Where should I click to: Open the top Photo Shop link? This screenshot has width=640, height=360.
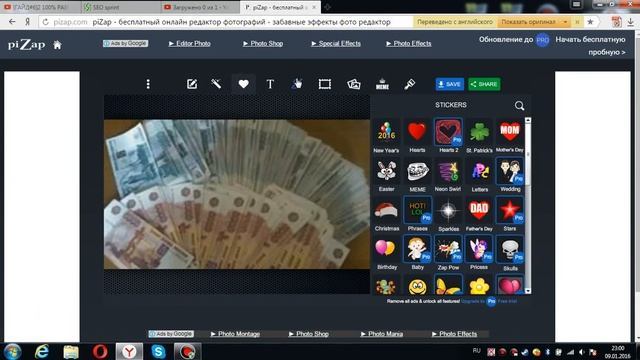pyautogui.click(x=263, y=43)
